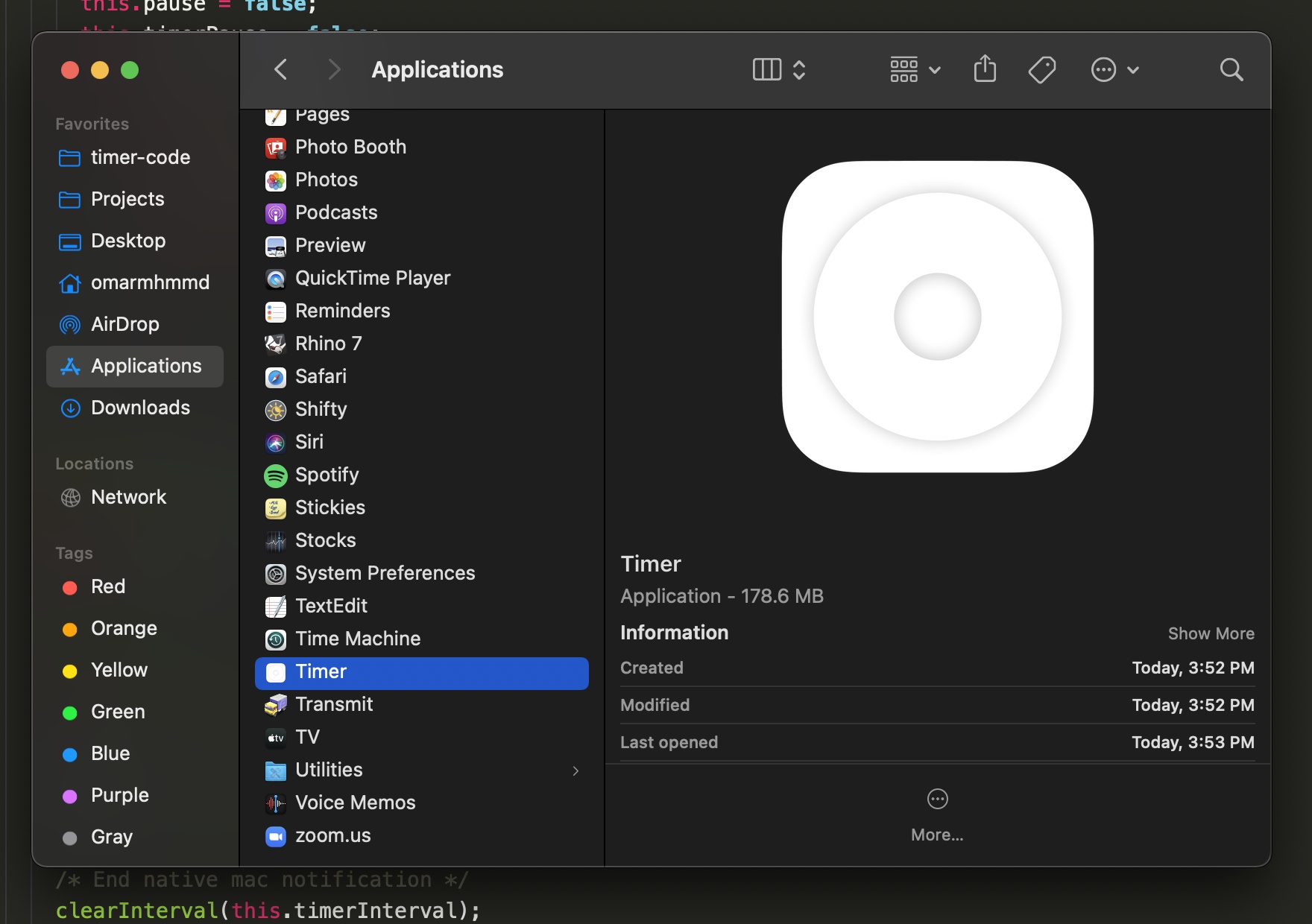Select the Rhino 7 icon
This screenshot has width=1312, height=924.
(276, 344)
